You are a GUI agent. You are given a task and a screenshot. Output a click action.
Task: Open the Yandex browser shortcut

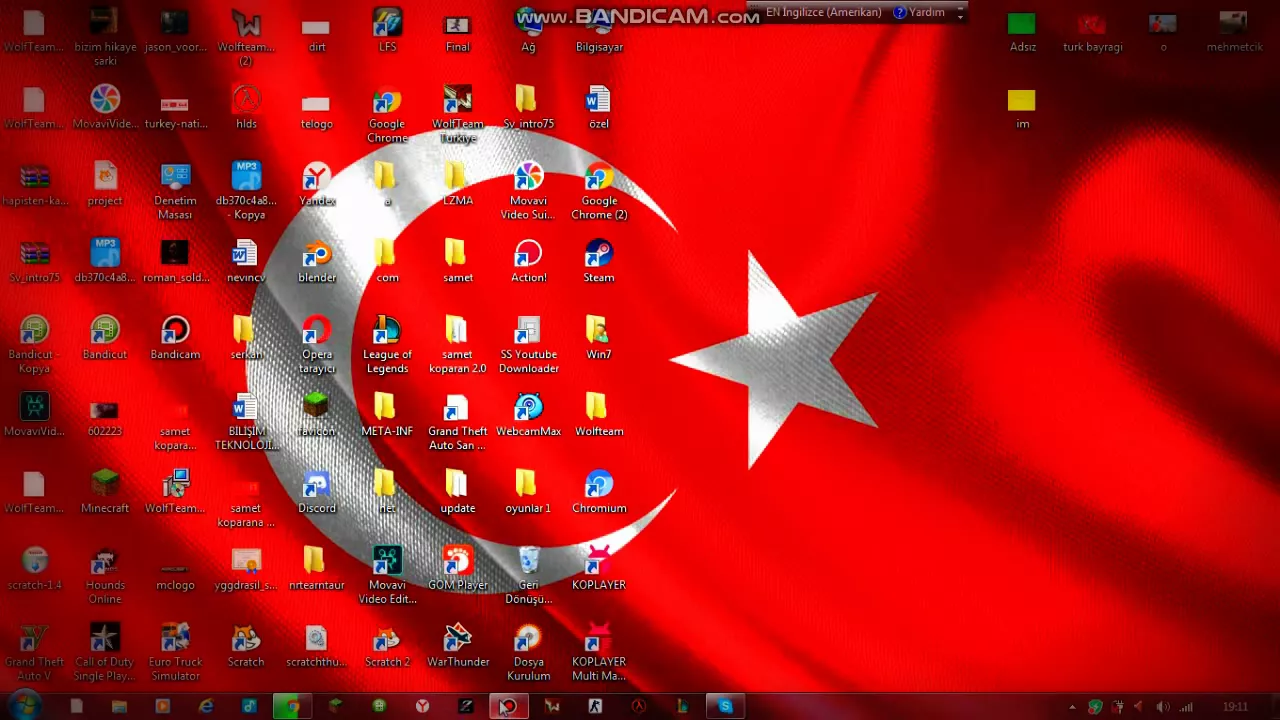(x=317, y=184)
